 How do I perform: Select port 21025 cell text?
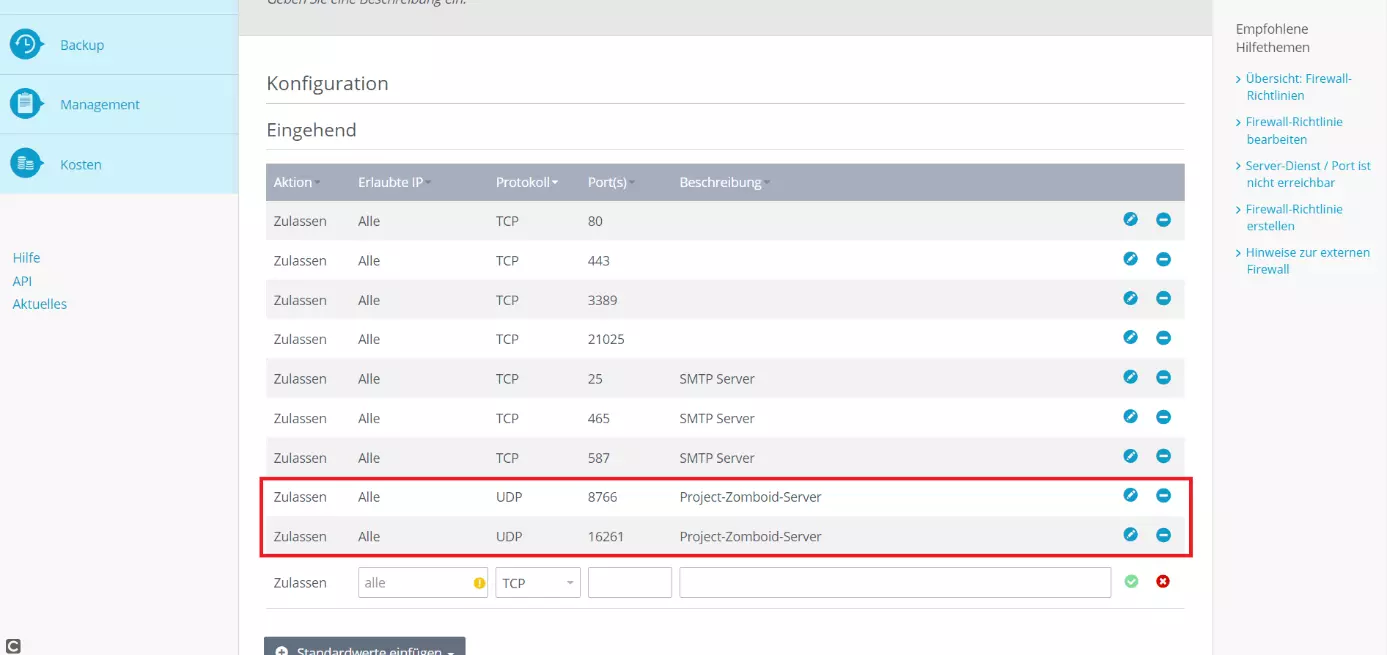pos(606,339)
